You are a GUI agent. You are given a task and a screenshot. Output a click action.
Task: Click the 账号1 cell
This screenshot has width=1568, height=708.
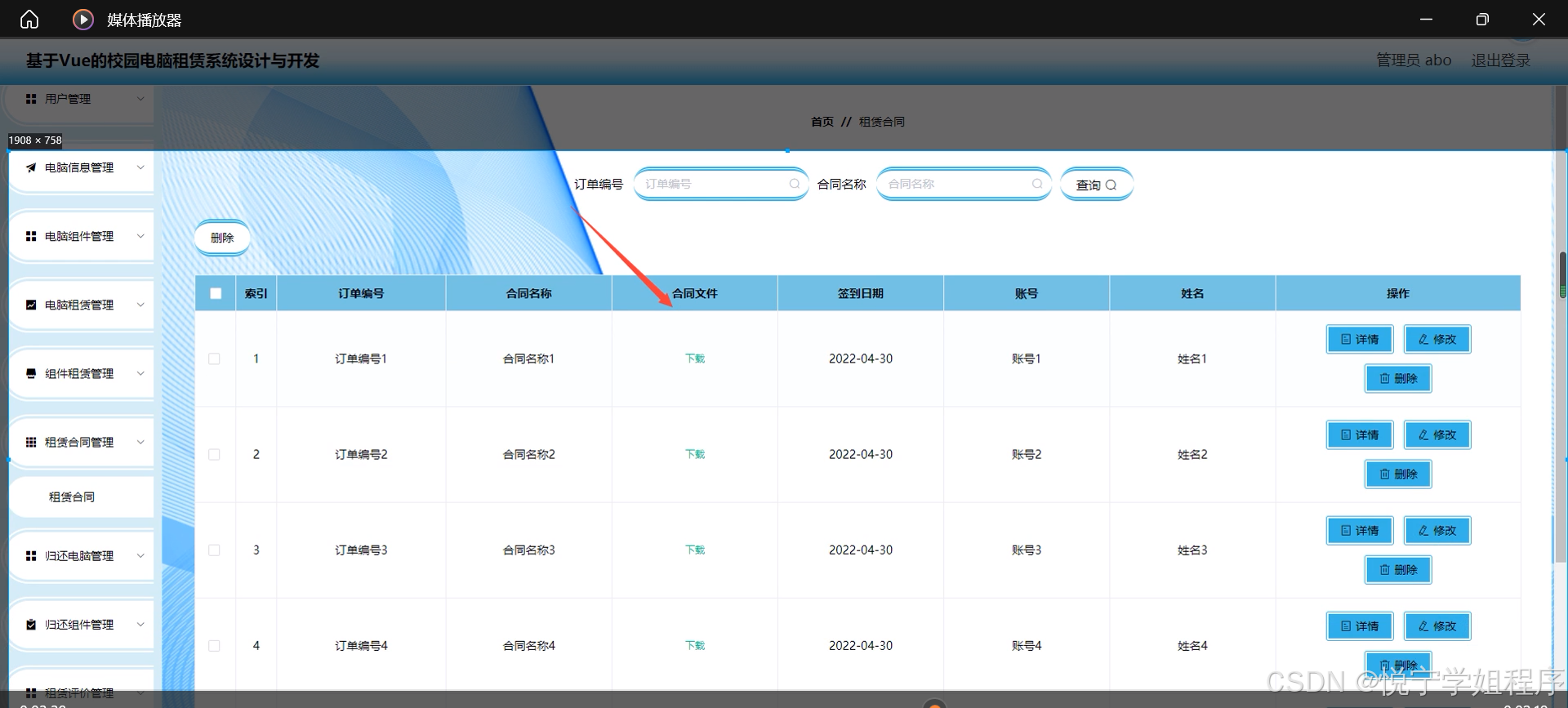pos(1027,358)
